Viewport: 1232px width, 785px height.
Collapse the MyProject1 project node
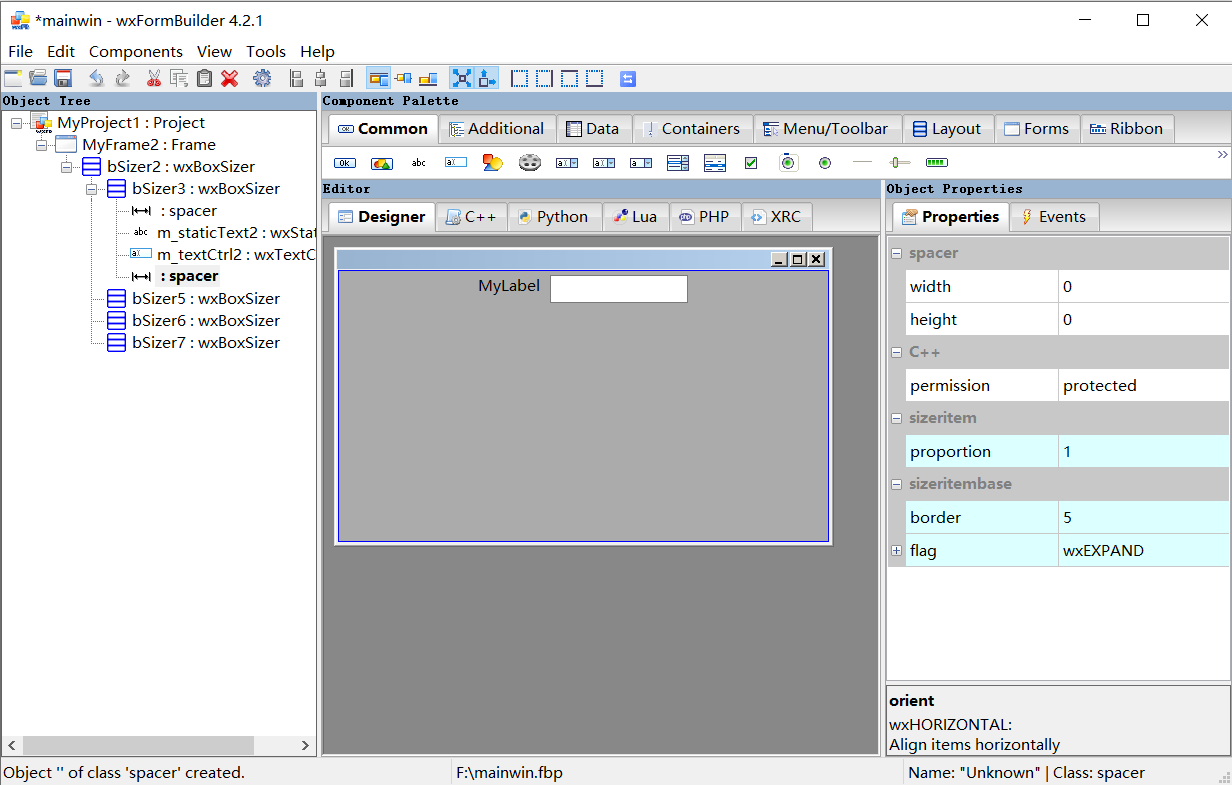click(x=14, y=122)
